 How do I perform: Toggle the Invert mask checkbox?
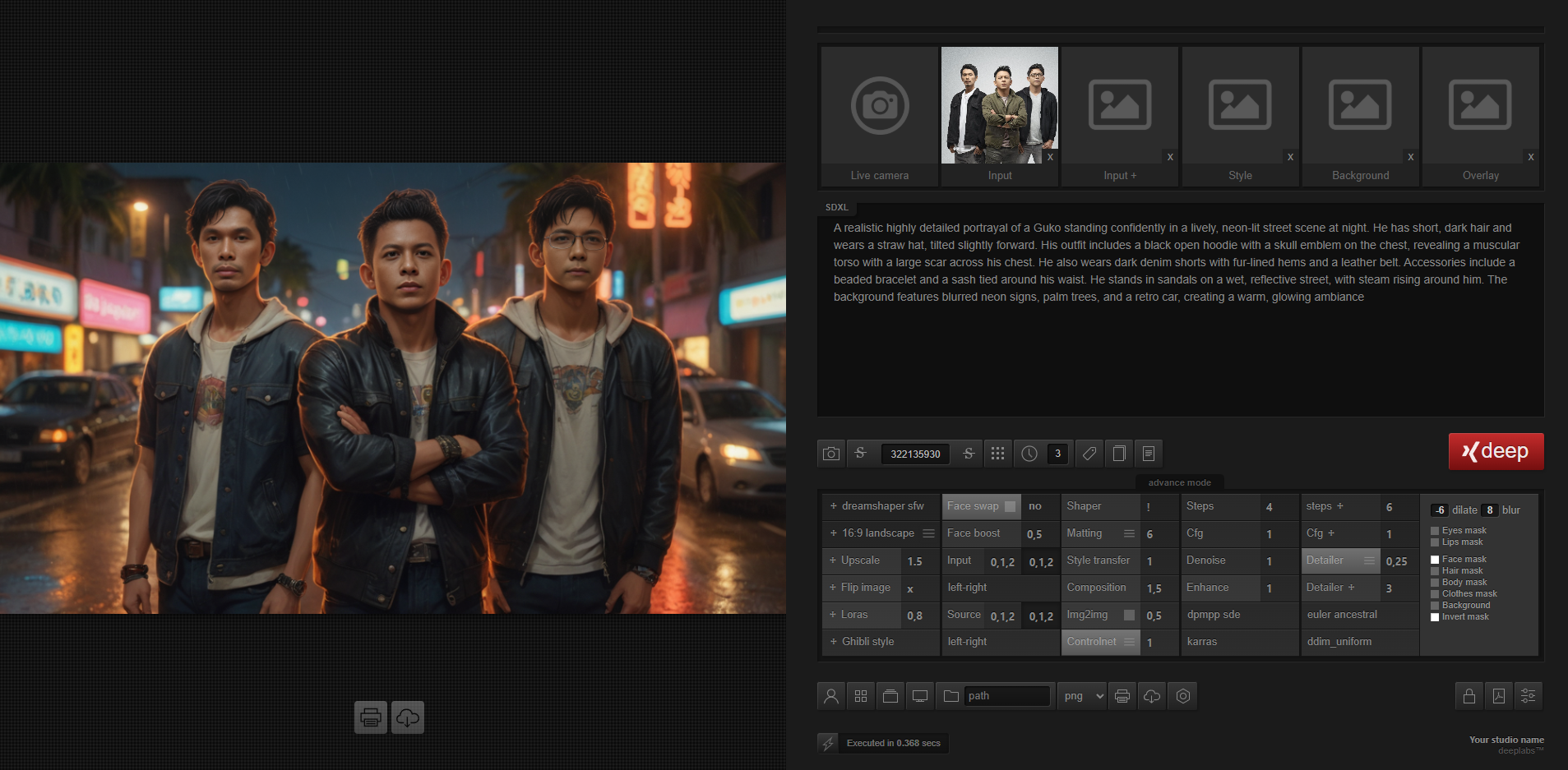coord(1435,617)
